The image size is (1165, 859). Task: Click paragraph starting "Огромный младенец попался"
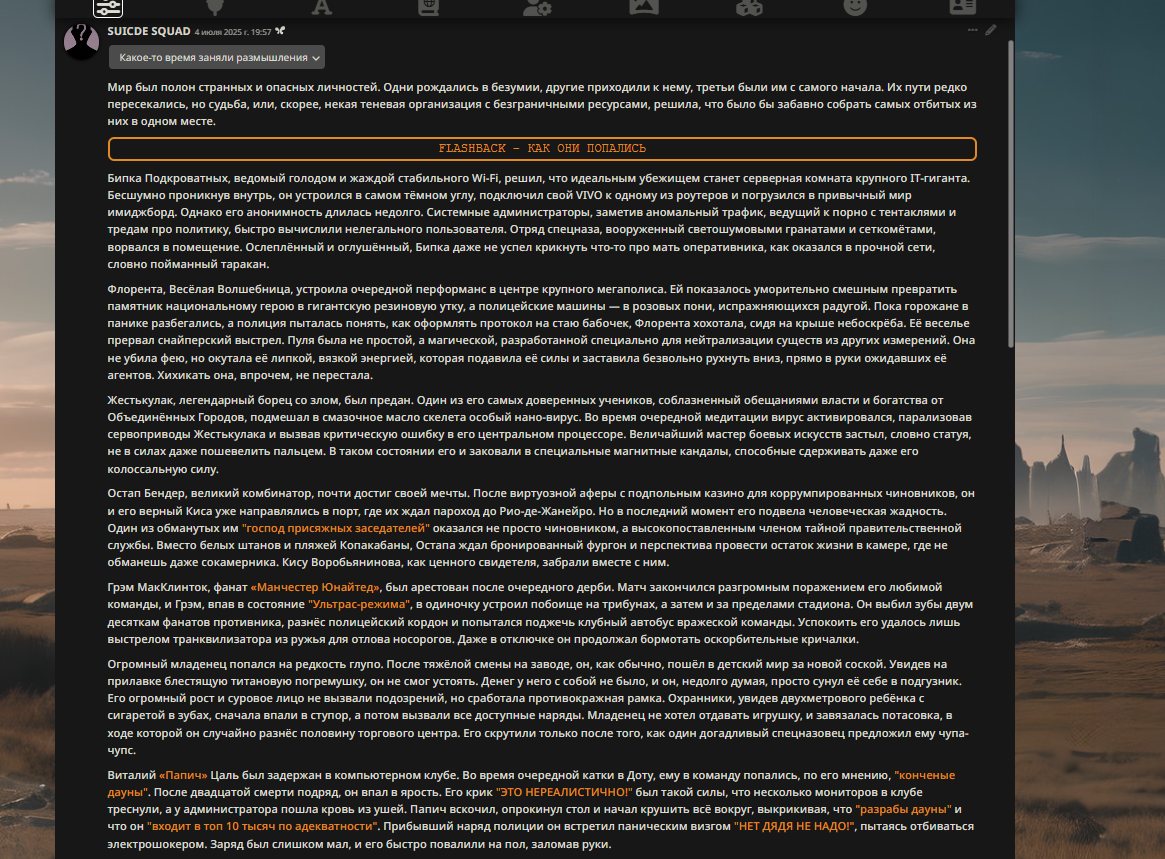[542, 707]
